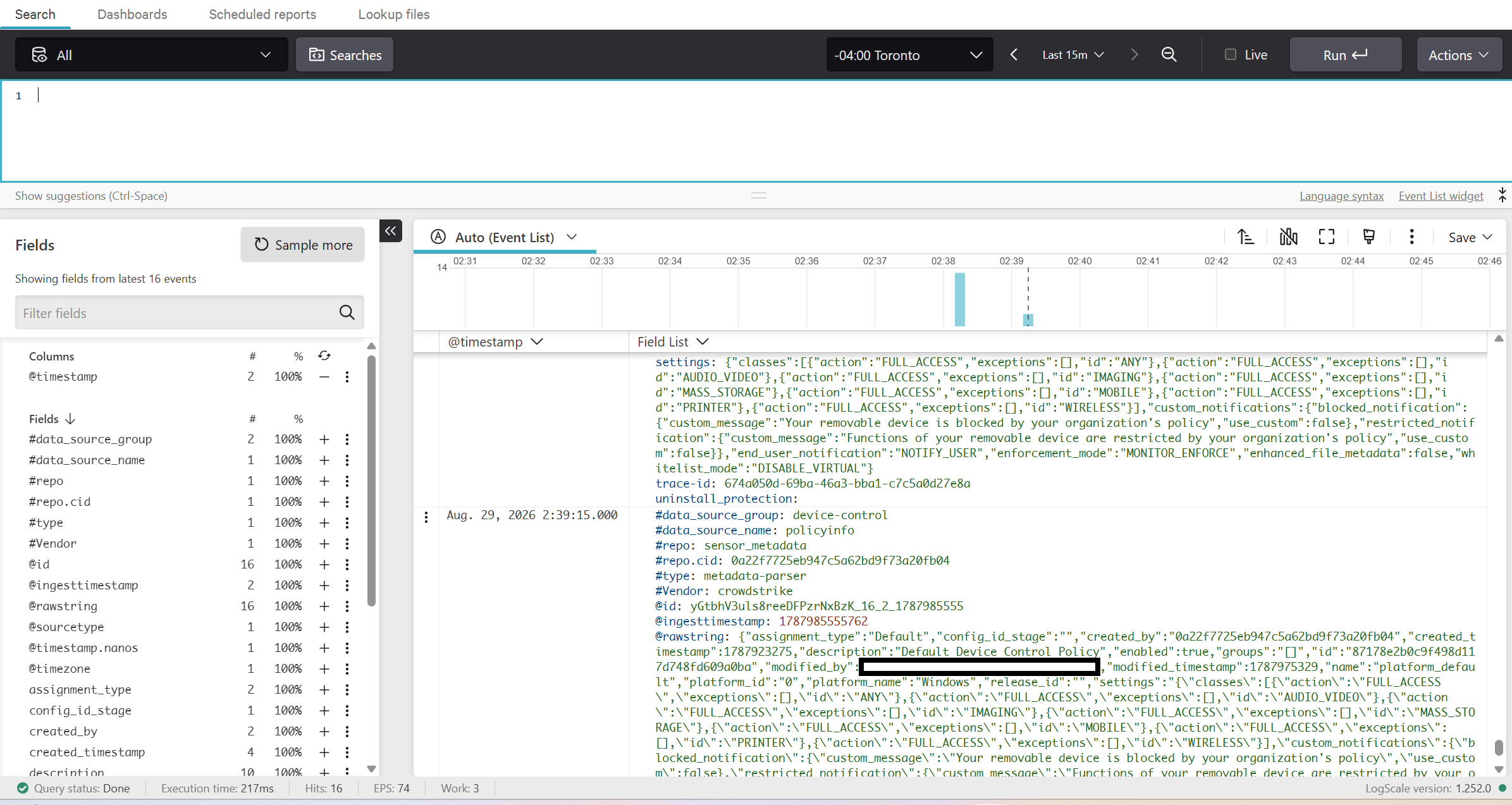Enable the Live checkbox

click(x=1231, y=54)
